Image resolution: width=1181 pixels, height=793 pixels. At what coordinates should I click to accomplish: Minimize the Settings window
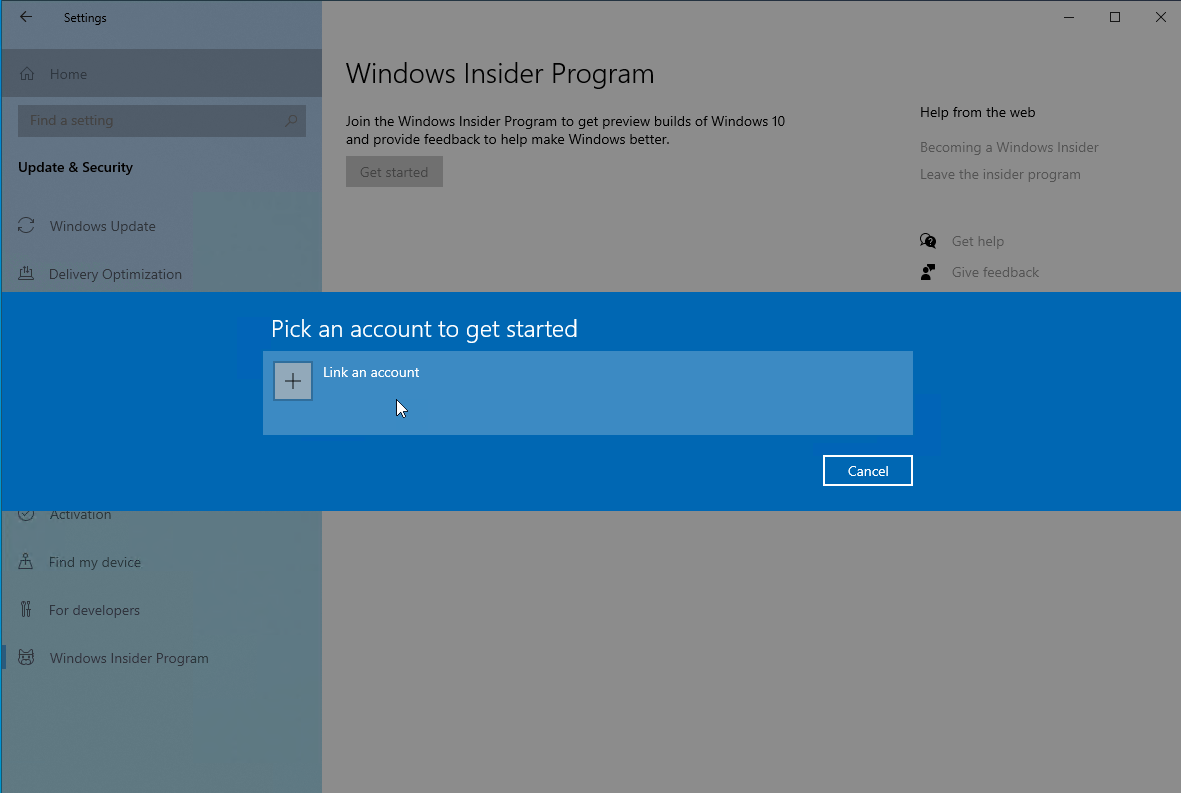(1069, 17)
